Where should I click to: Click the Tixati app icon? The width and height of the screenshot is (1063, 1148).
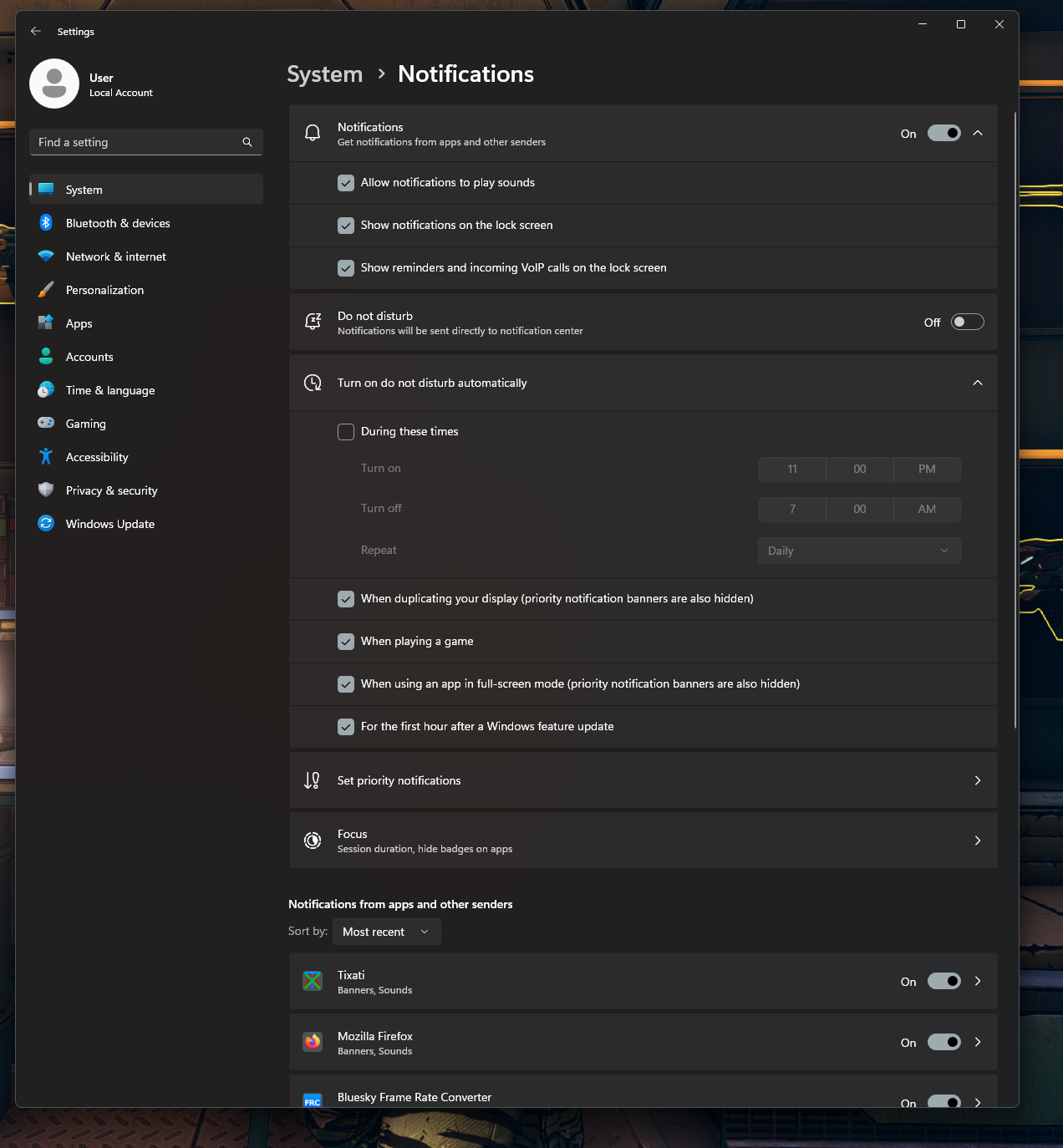tap(313, 981)
